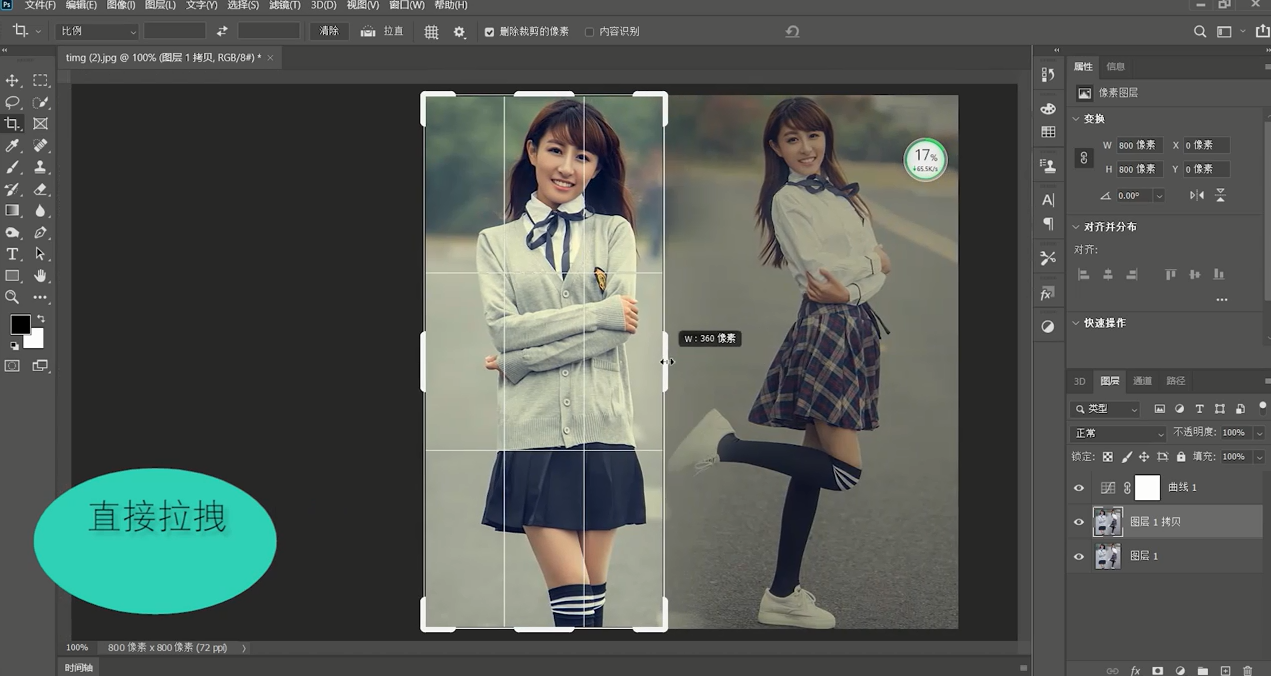Screen dimensions: 1271x676
Task: Select the Spot Healing Brush tool
Action: tap(41, 146)
